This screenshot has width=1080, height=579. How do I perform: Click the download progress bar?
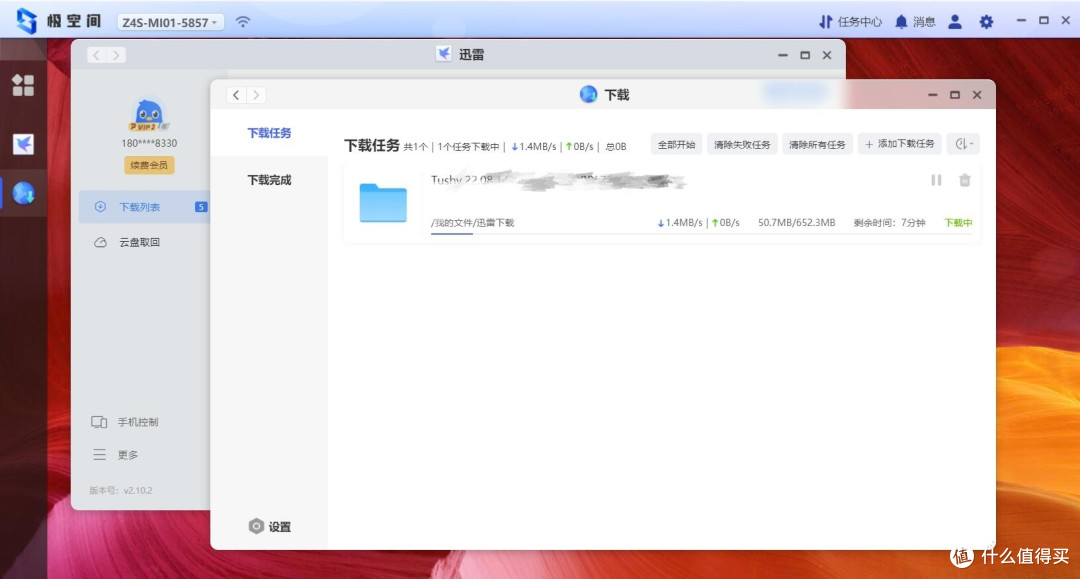pos(701,234)
